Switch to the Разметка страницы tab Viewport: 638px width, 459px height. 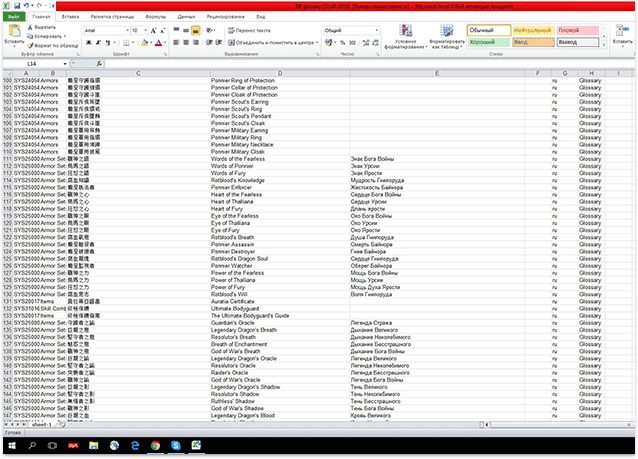click(x=112, y=17)
